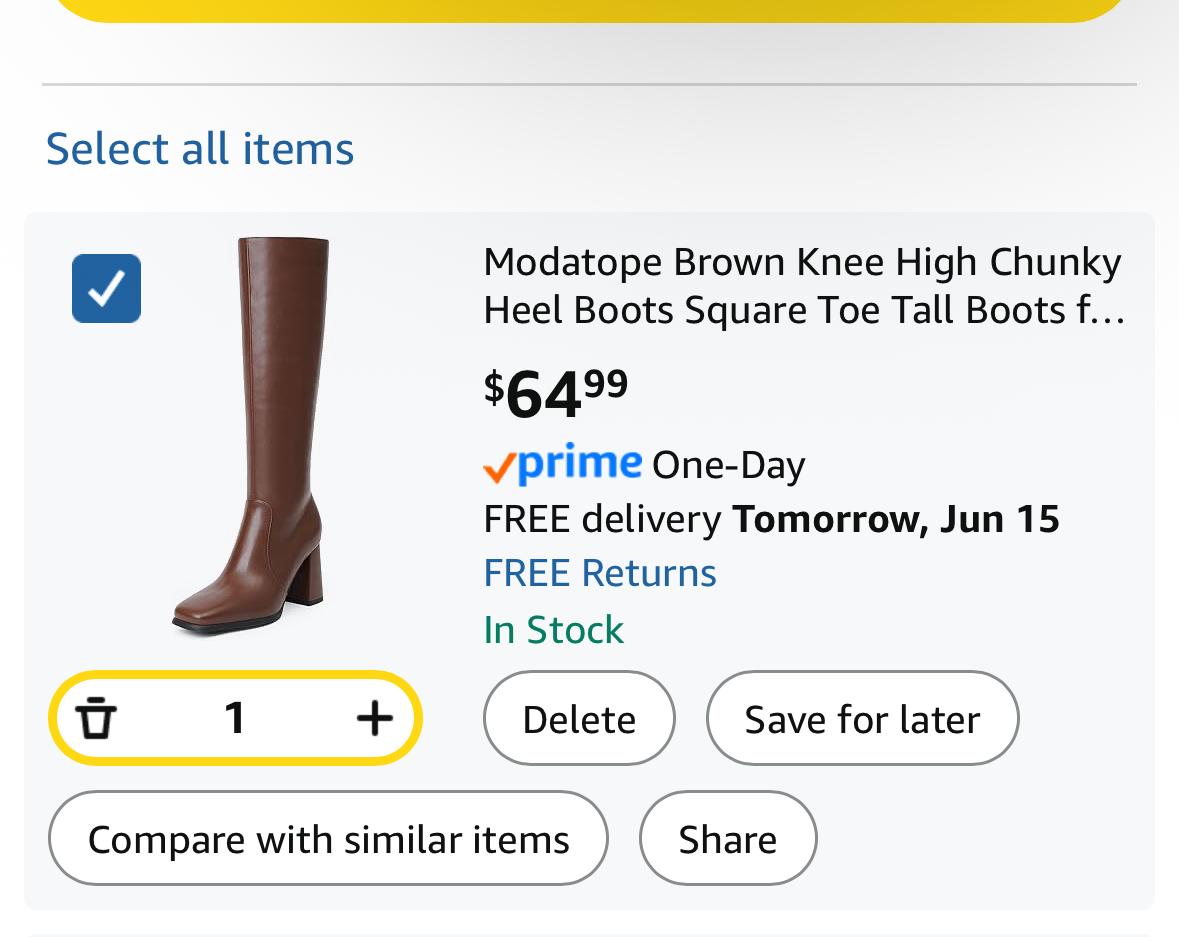This screenshot has height=937, width=1179.
Task: Open Modatope Brown Knee High Boots title
Action: point(803,286)
